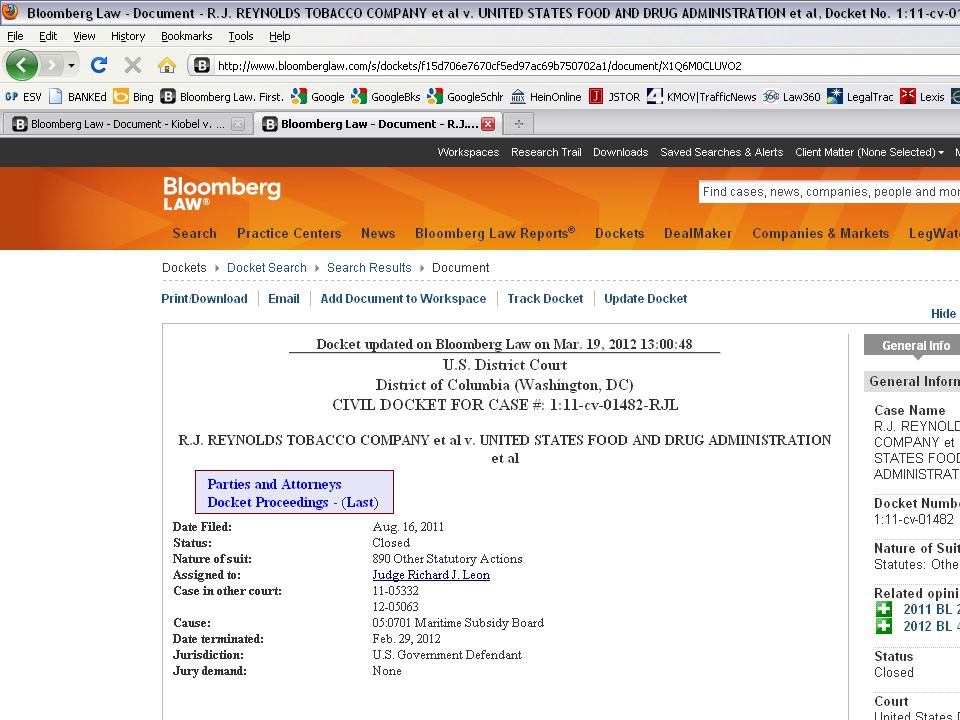Jump to Parties and Attorneys
The image size is (960, 720).
coord(274,484)
